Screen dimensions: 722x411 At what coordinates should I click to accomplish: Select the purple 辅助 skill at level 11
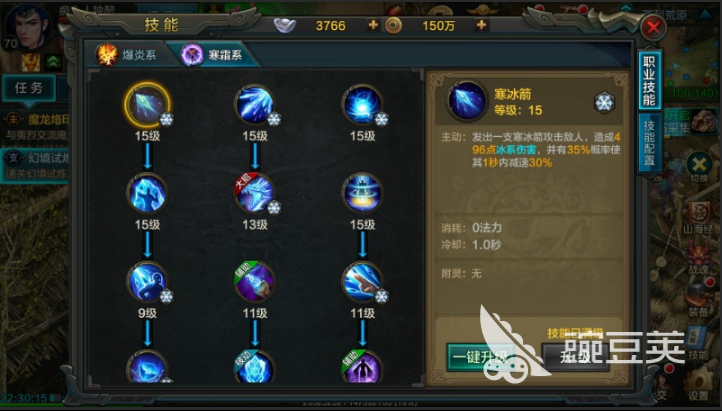click(x=255, y=282)
